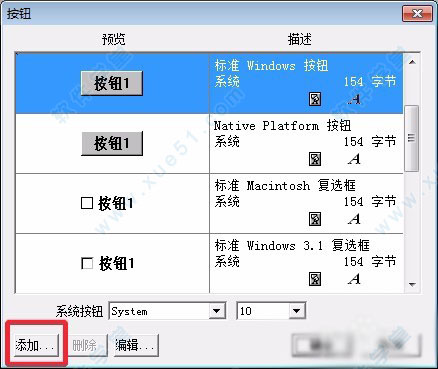Click the graphic icon in 标准 Windows 按钮 row
438x369 pixels.
[x=315, y=99]
